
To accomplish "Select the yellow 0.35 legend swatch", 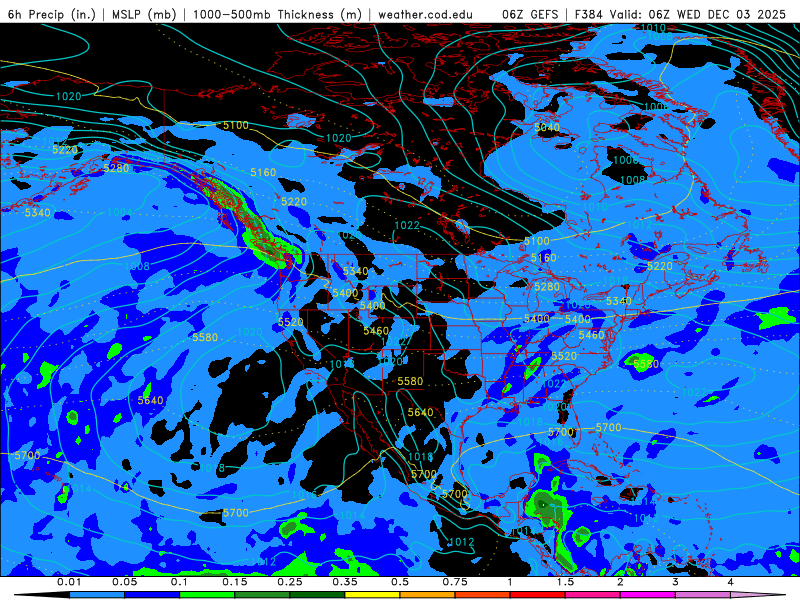I will tap(372, 595).
